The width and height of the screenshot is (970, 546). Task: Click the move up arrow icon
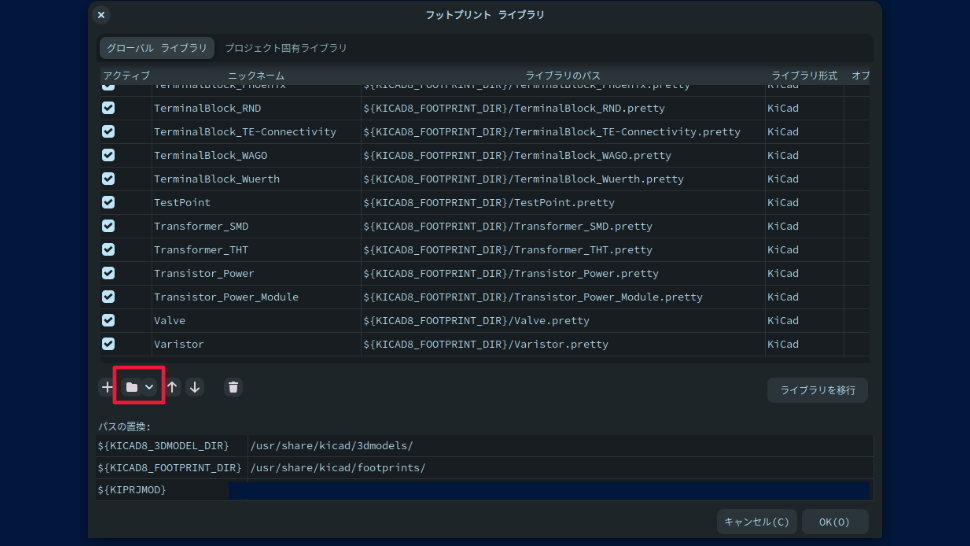[x=172, y=387]
